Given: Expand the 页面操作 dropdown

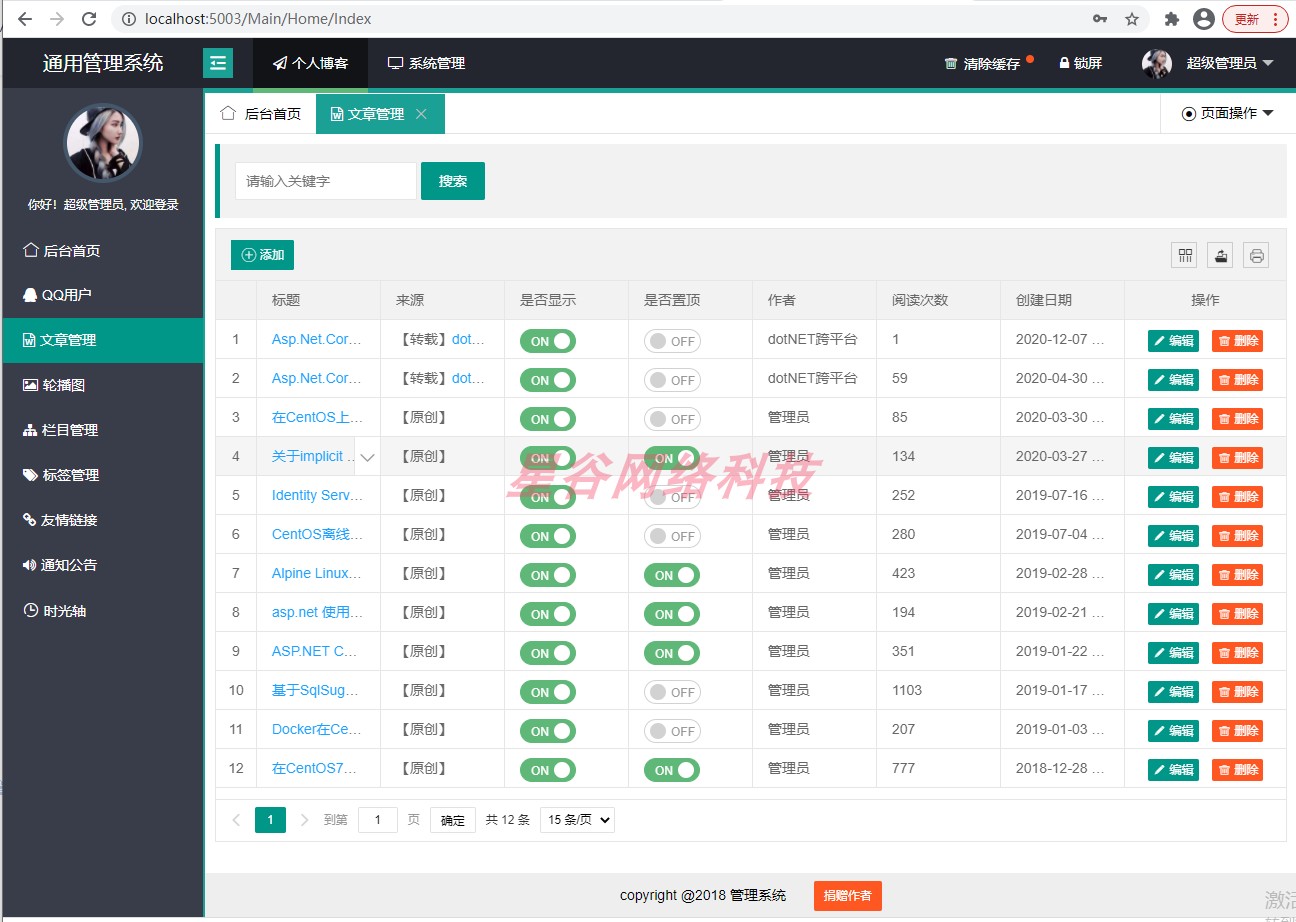Looking at the screenshot, I should click(1227, 113).
